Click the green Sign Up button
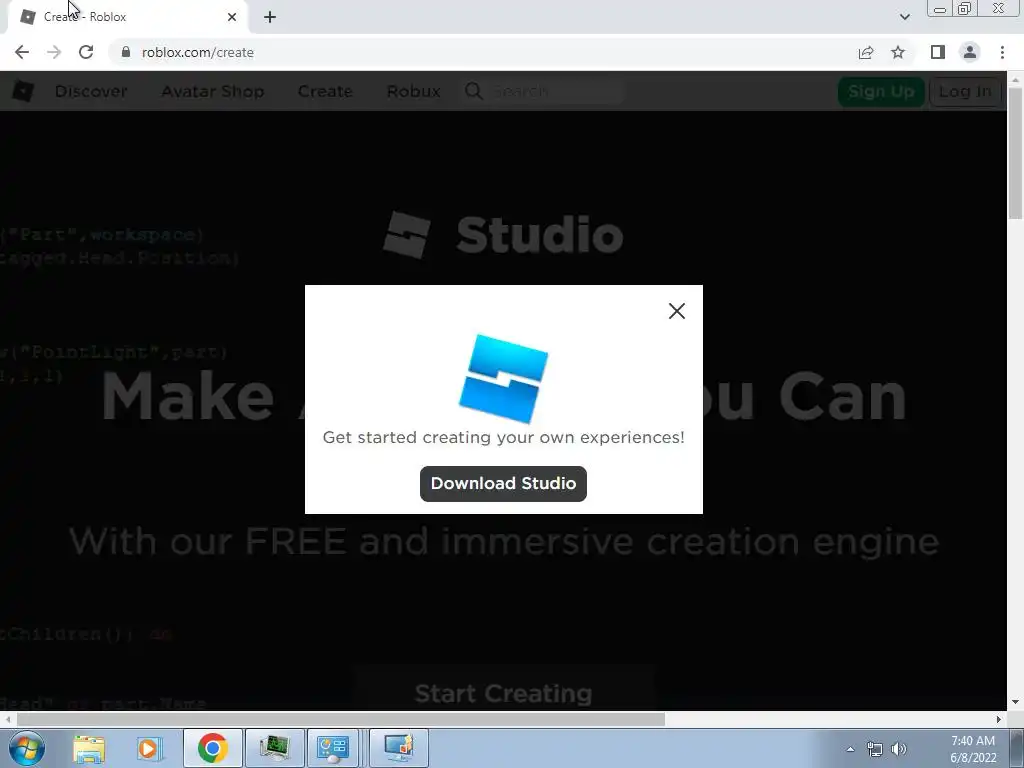 coord(881,91)
